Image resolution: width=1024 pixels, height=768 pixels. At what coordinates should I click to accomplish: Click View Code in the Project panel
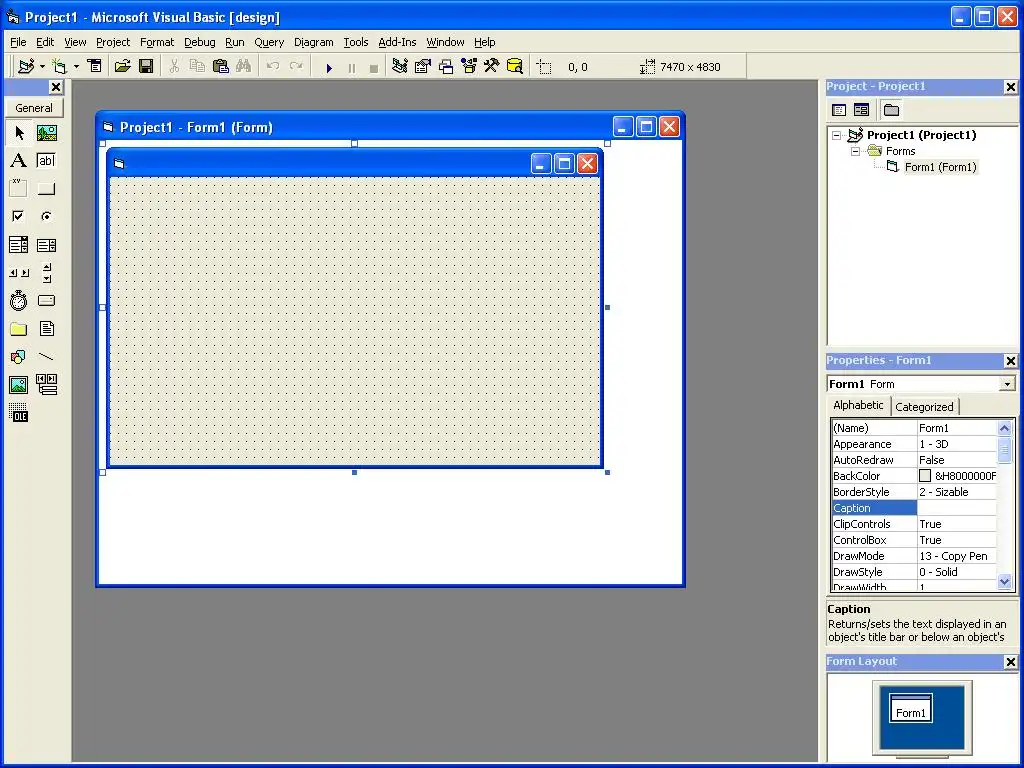[839, 110]
